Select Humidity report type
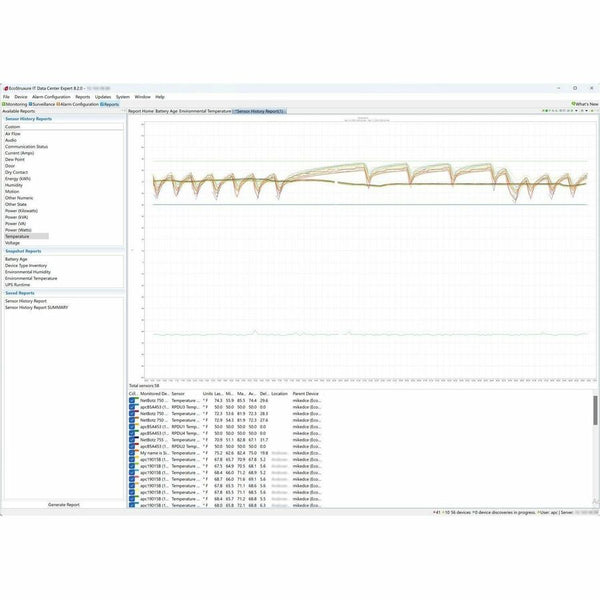 click(x=14, y=185)
